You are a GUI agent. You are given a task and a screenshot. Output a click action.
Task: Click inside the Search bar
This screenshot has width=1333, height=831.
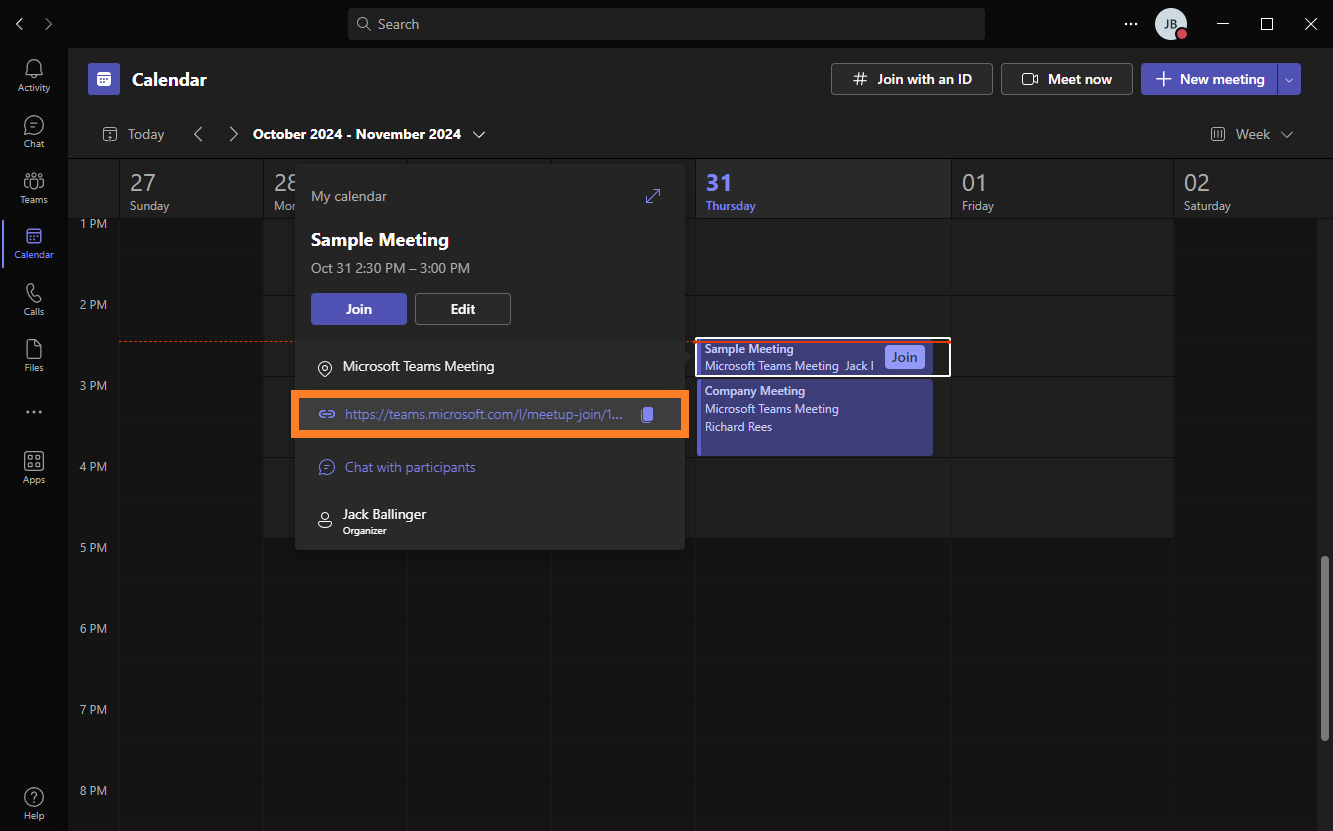(666, 23)
